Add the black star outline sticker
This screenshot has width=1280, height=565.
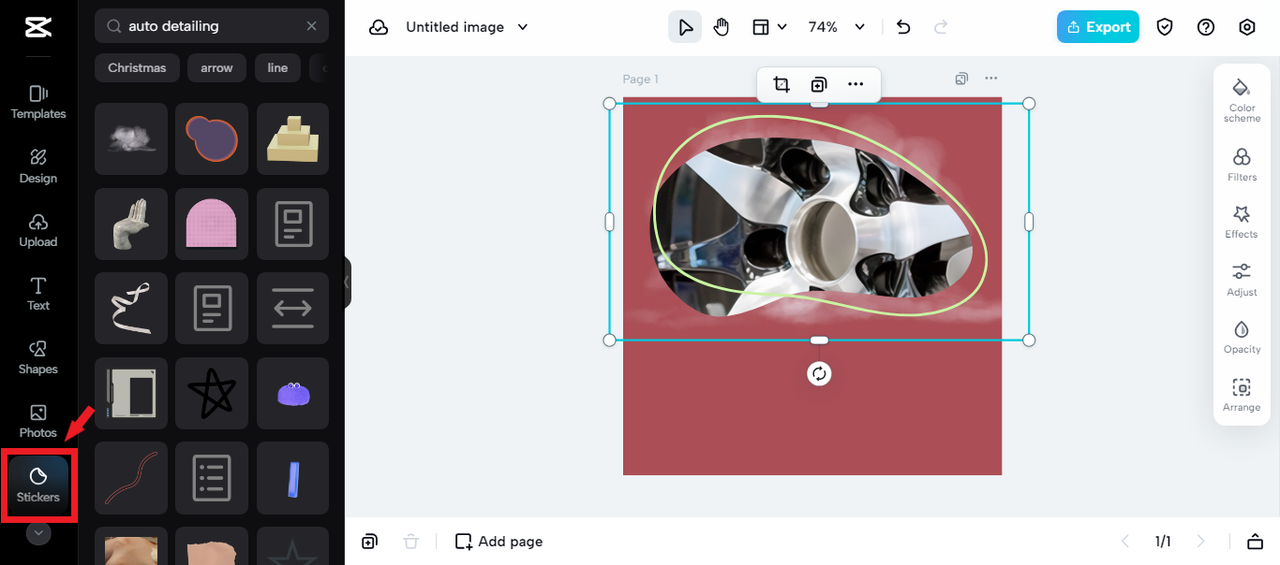[x=212, y=394]
